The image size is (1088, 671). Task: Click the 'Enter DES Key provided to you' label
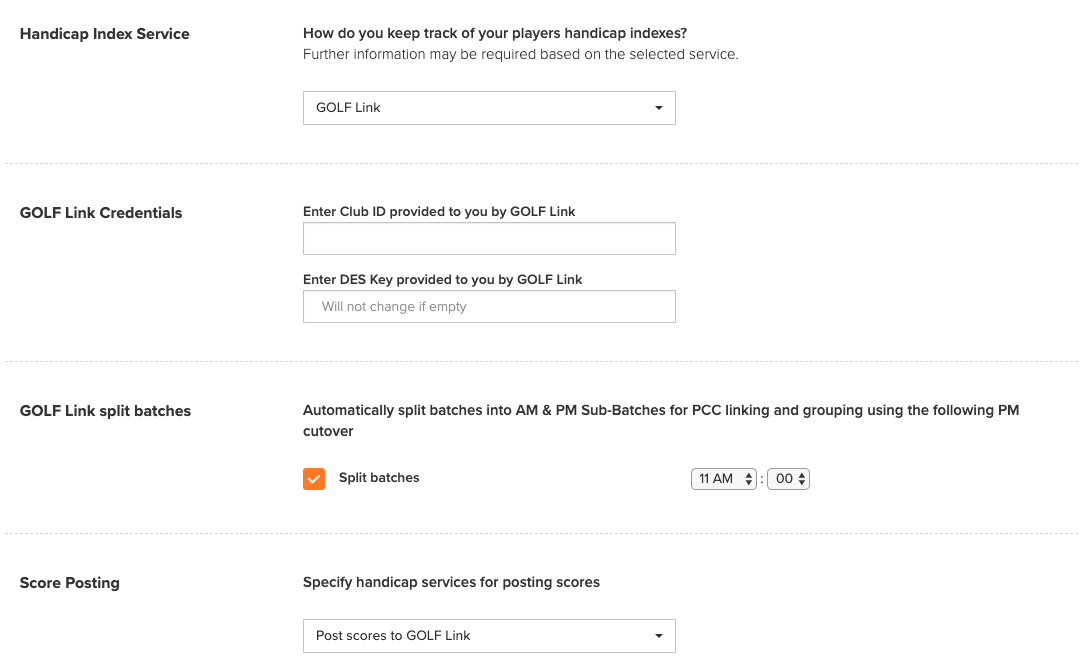(x=443, y=280)
